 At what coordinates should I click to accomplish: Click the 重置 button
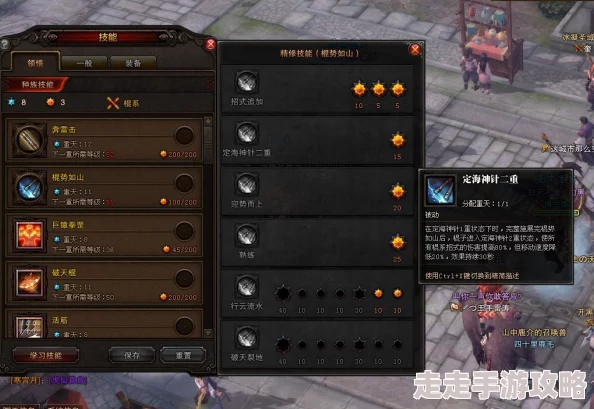coord(183,355)
